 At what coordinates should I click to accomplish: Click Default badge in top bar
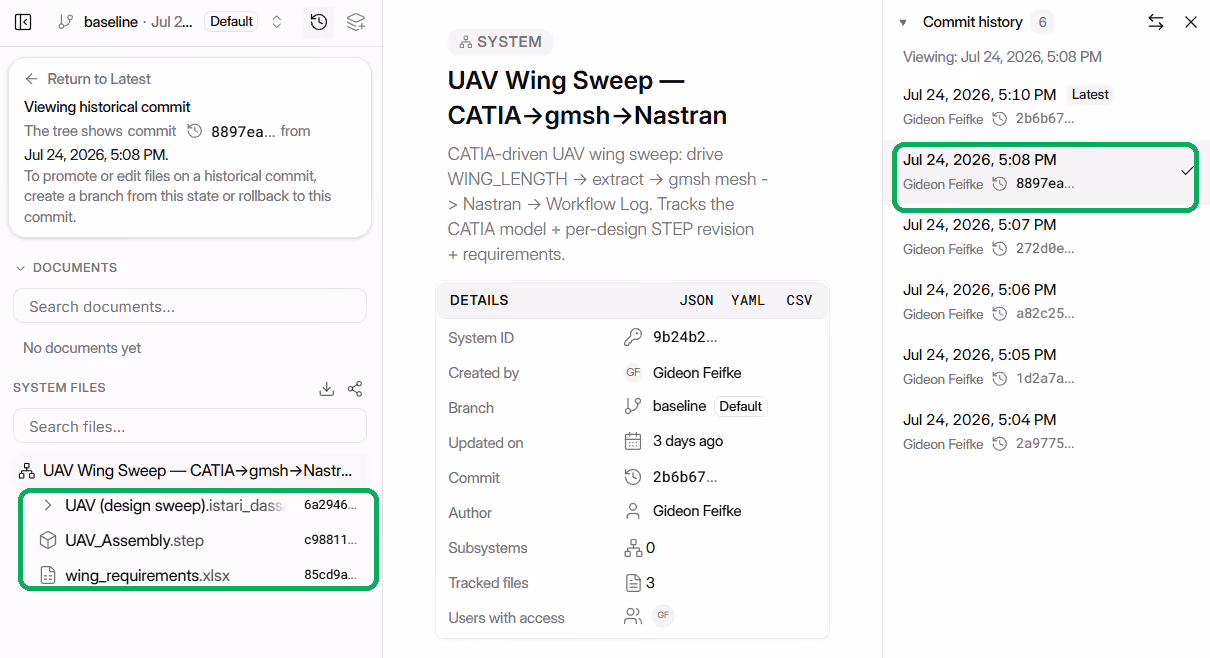coord(231,22)
